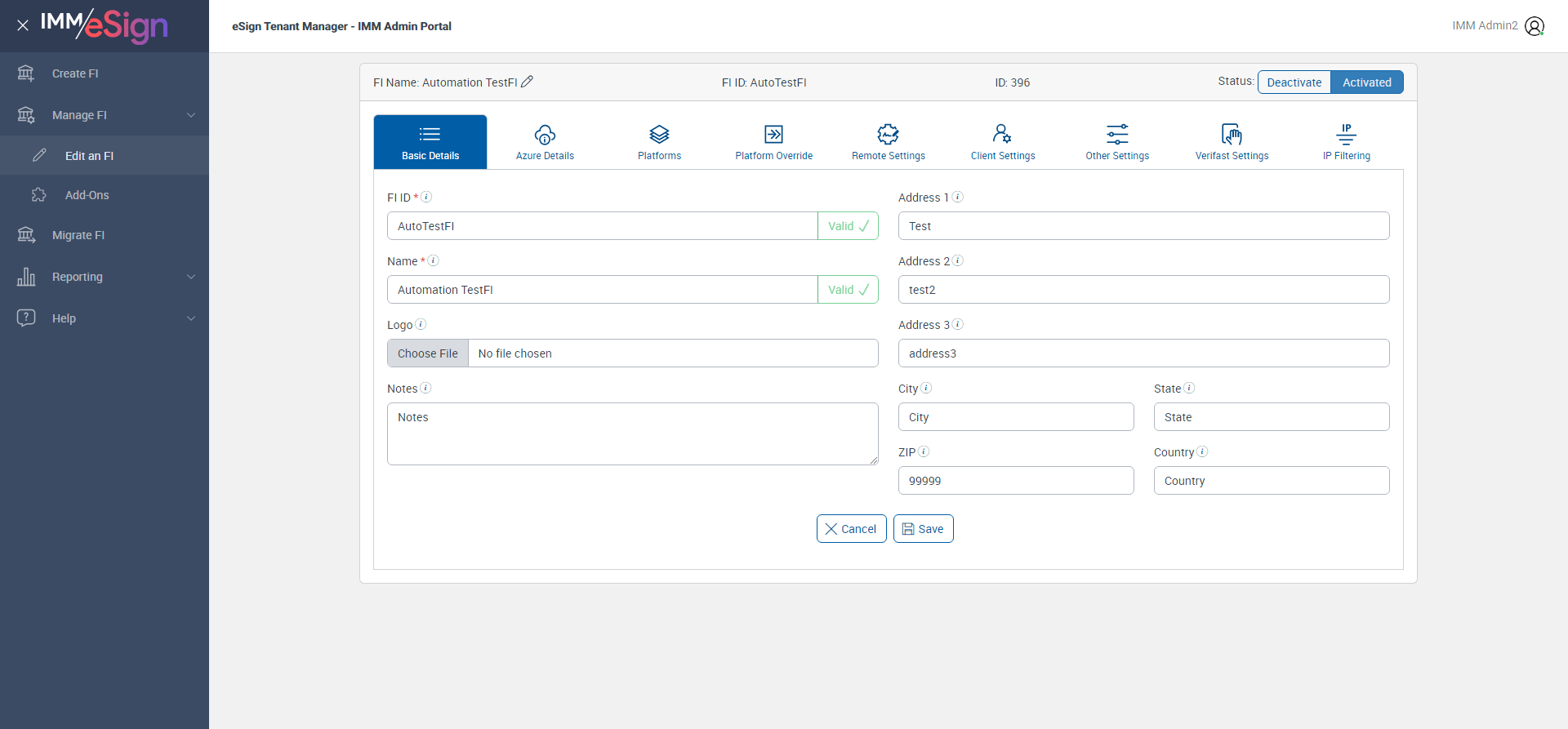The width and height of the screenshot is (1568, 729).
Task: Switch to the Client Settings tab
Action: [x=1003, y=142]
